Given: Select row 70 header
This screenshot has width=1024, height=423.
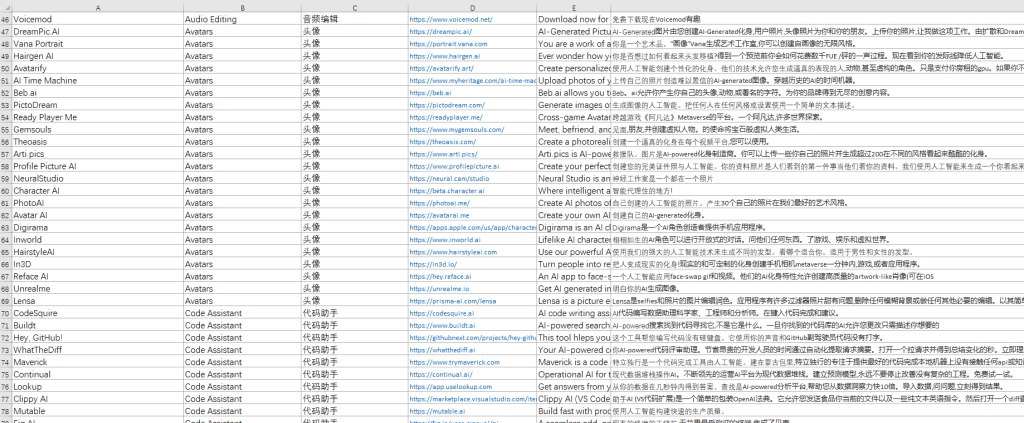Looking at the screenshot, I should (5, 313).
